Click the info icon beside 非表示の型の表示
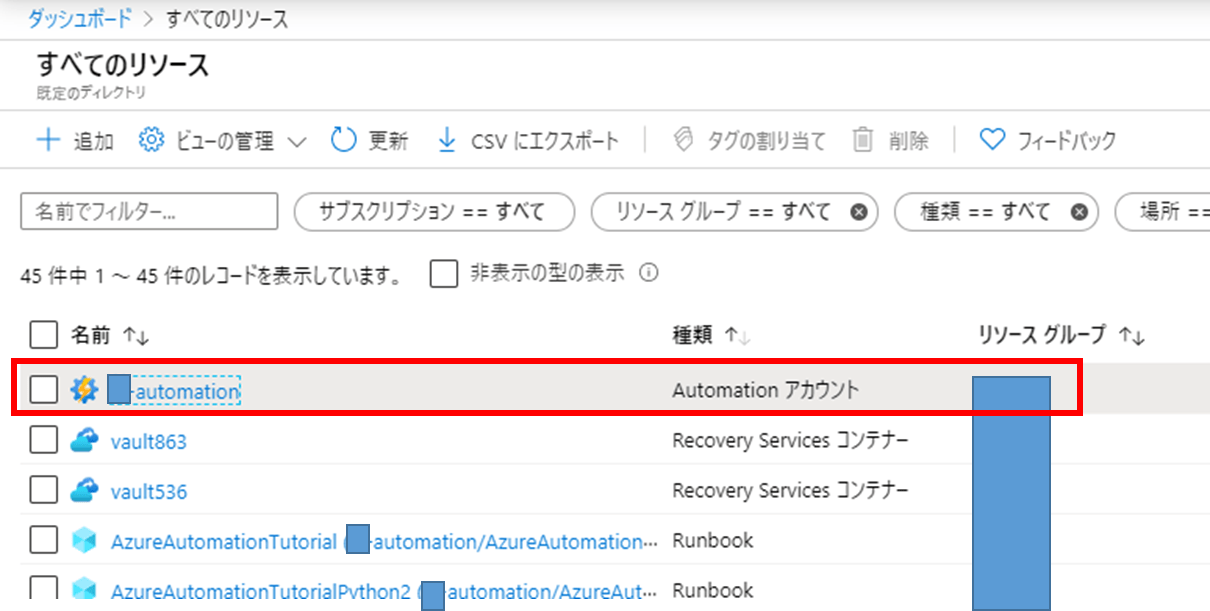This screenshot has height=611, width=1210. [x=648, y=272]
